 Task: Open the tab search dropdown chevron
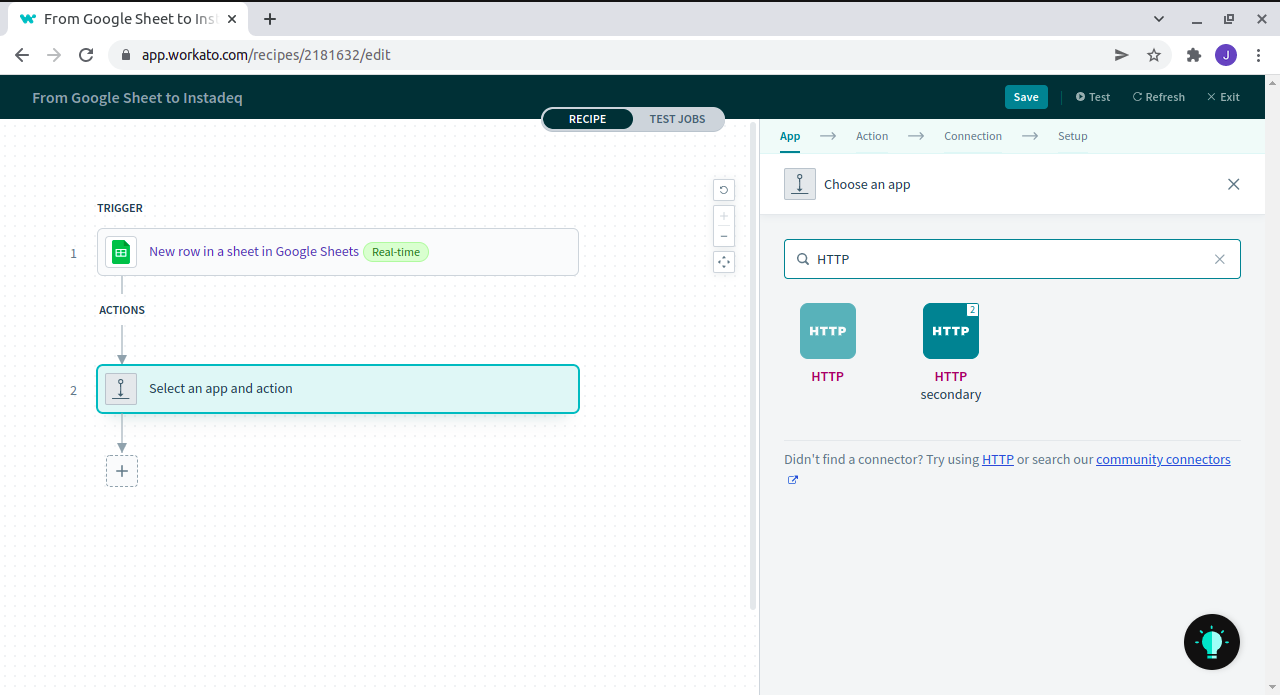[x=1159, y=19]
